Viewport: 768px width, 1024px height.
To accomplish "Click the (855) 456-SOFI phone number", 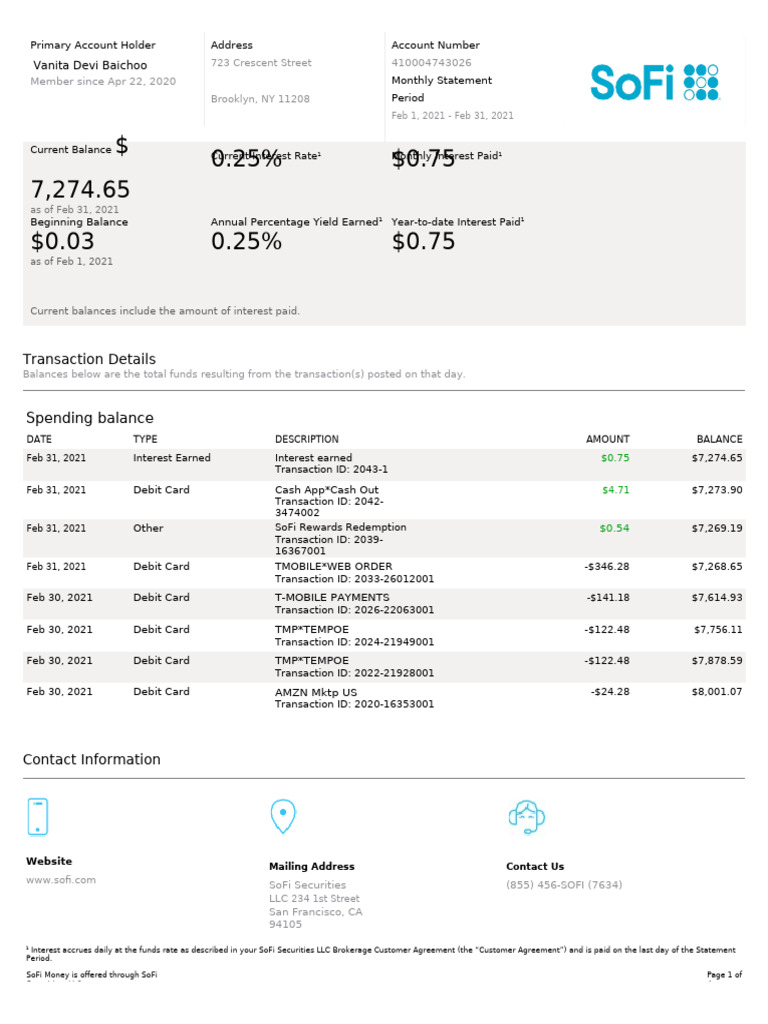I will click(x=564, y=885).
